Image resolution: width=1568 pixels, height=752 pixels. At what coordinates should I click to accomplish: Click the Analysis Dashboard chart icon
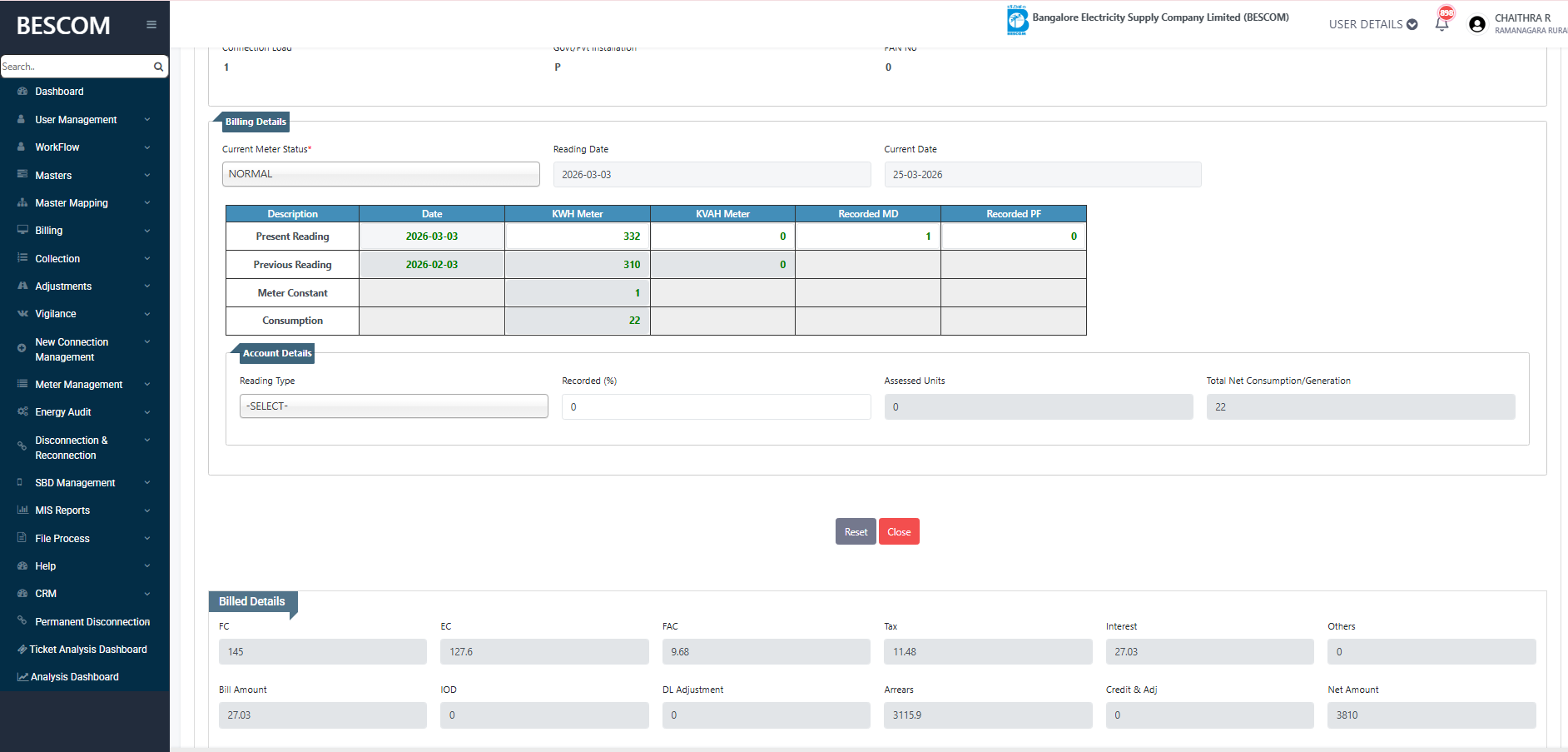pyautogui.click(x=22, y=677)
